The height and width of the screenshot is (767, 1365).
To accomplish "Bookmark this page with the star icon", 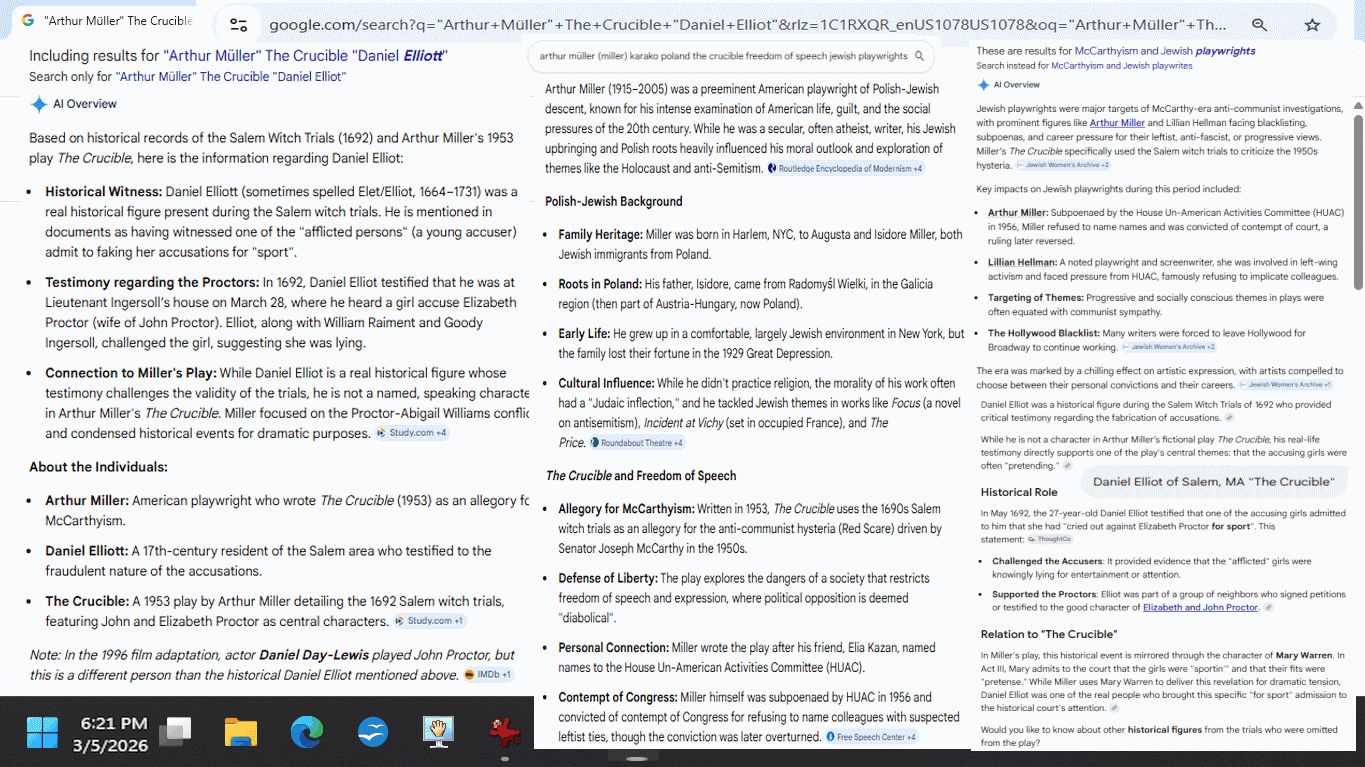I will click(1312, 24).
